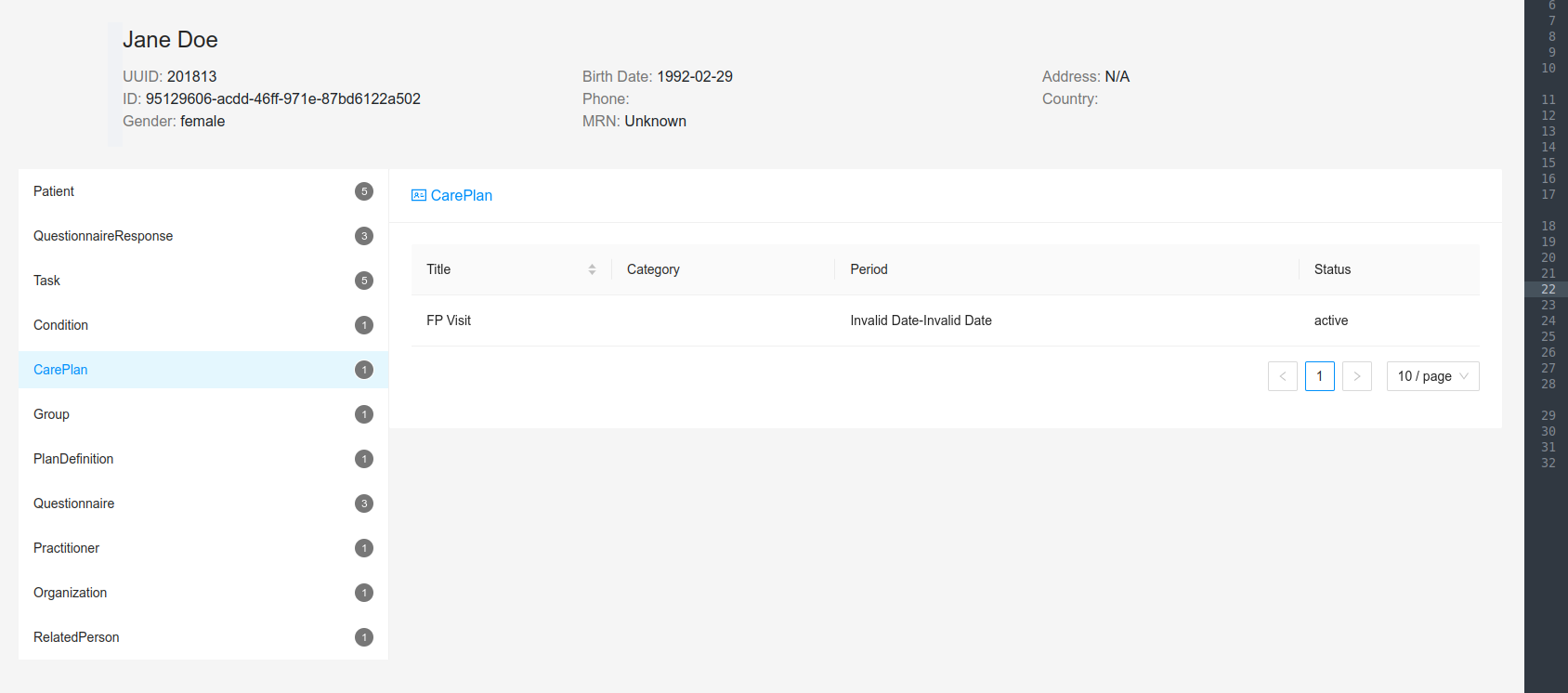Click the Patient count badge 5
The width and height of the screenshot is (1568, 693).
pos(364,191)
